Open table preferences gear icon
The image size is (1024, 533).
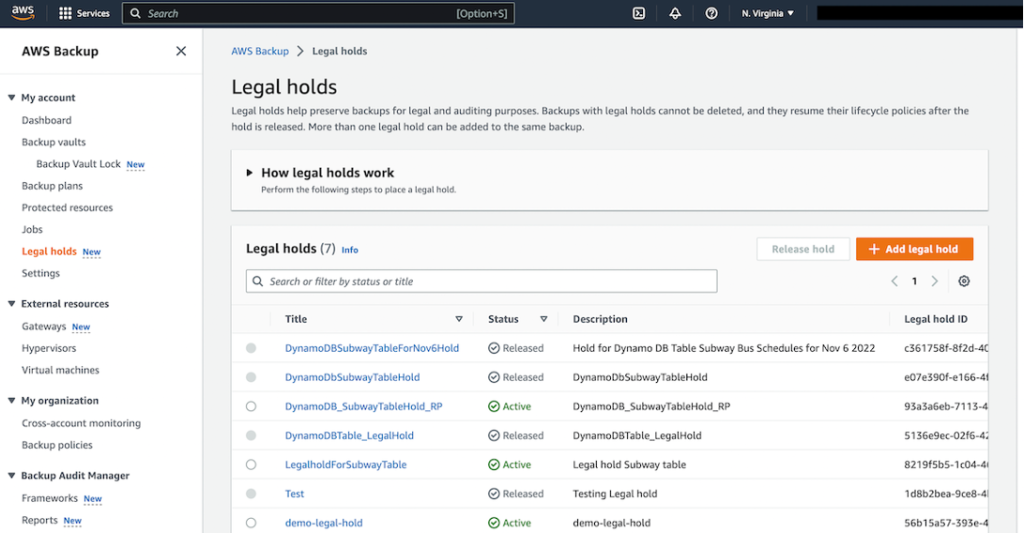(964, 281)
